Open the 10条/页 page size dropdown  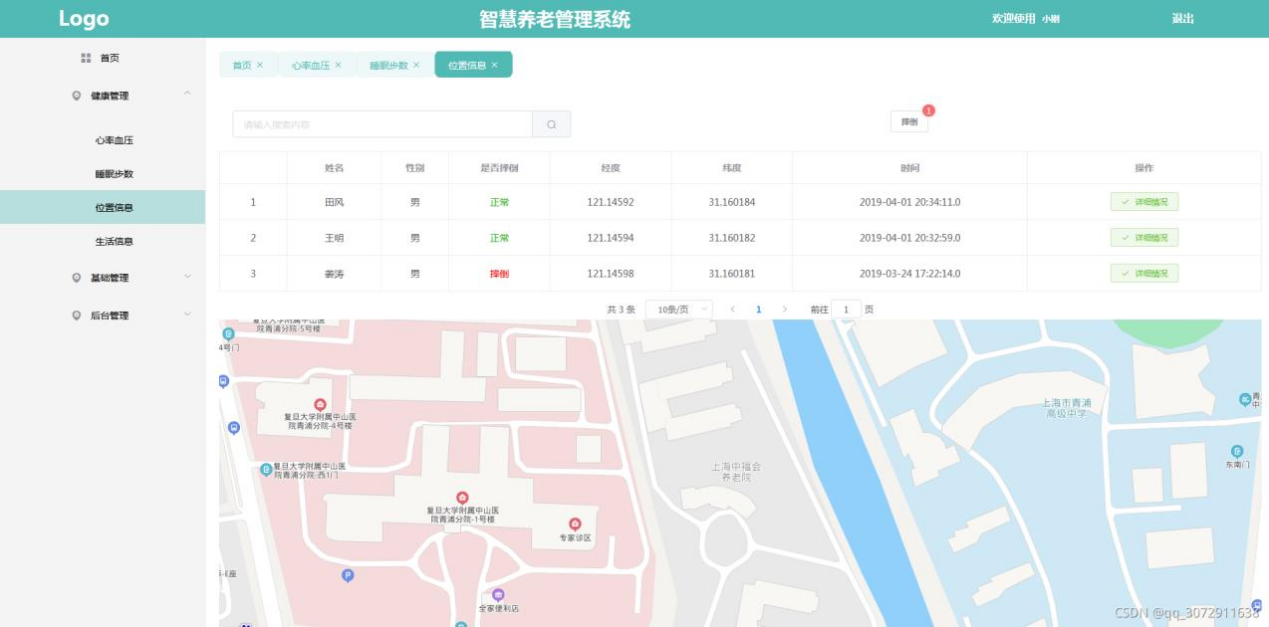tap(679, 310)
